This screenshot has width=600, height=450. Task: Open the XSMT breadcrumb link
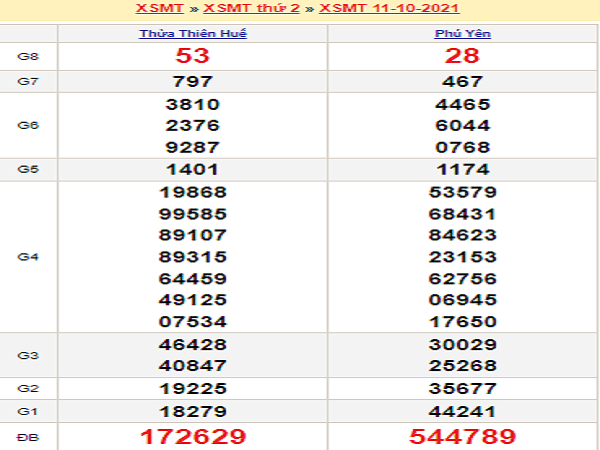[x=160, y=8]
